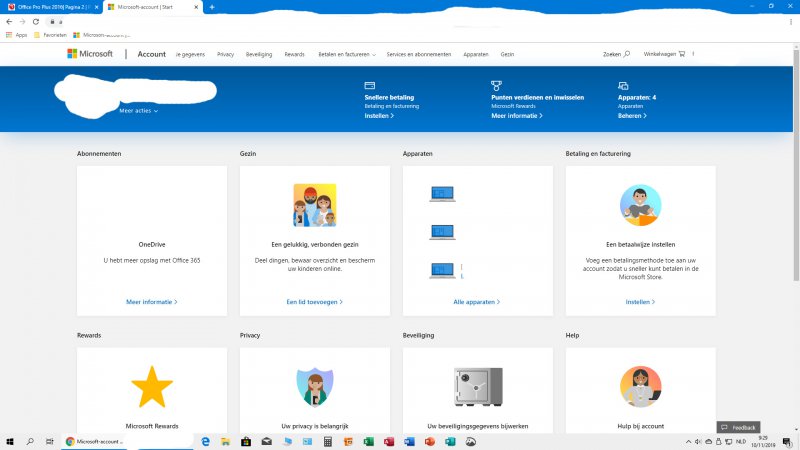800x450 pixels.
Task: Open the Windows Start menu
Action: [10, 442]
